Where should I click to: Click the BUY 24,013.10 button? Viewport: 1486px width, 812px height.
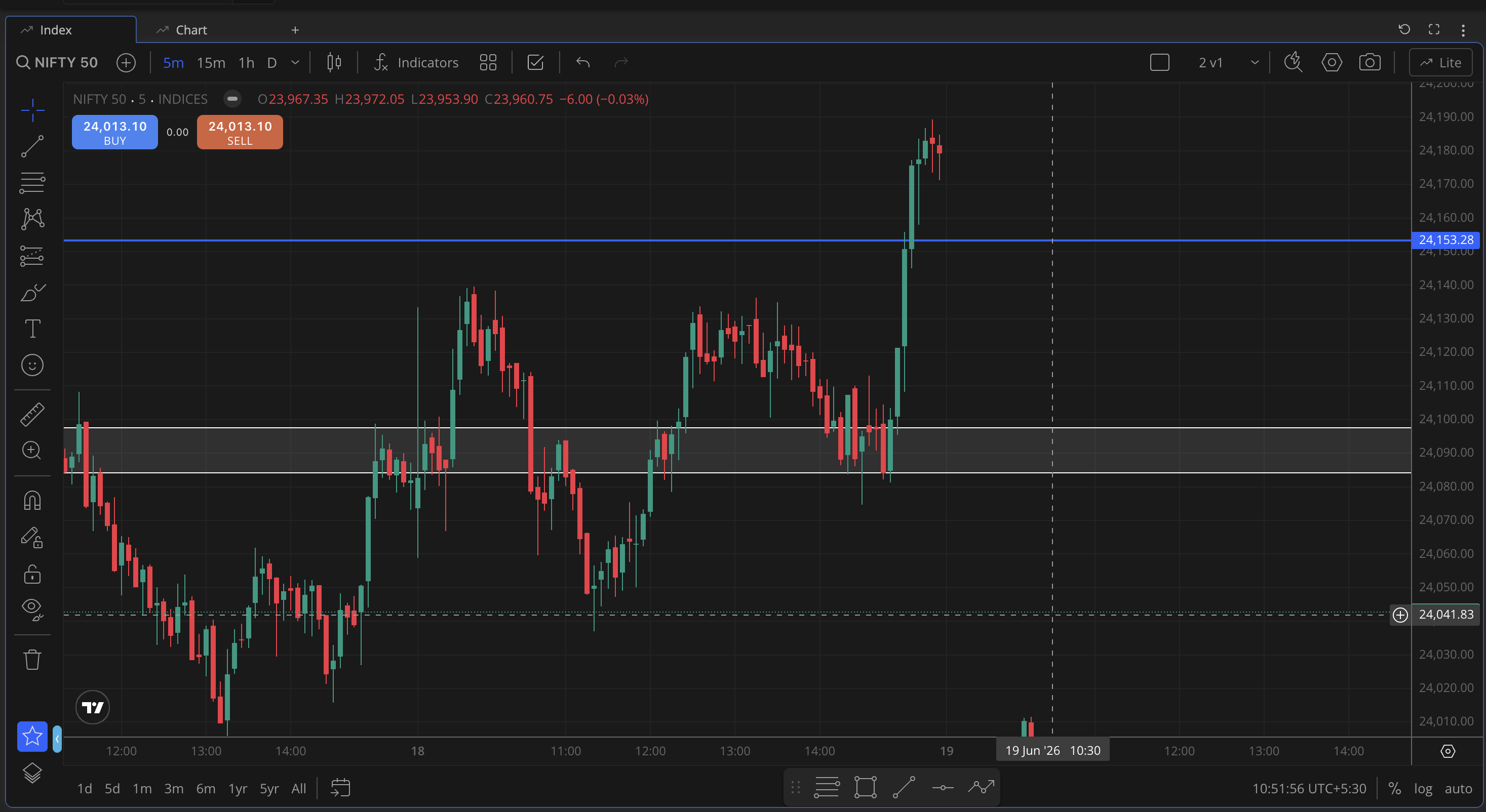115,132
